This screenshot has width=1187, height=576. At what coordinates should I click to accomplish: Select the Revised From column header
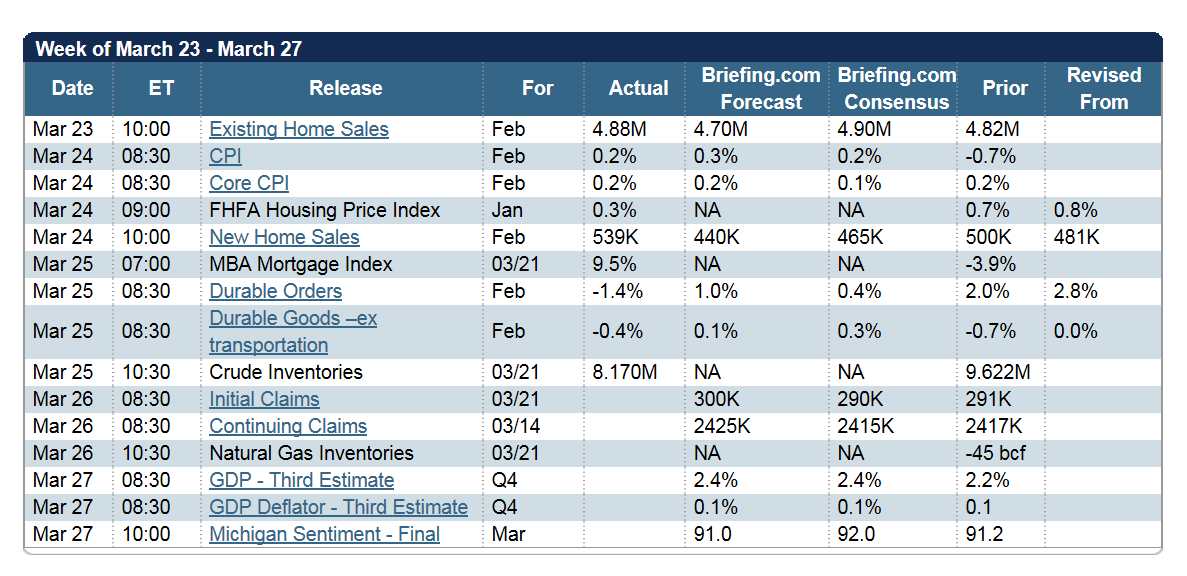(1103, 88)
